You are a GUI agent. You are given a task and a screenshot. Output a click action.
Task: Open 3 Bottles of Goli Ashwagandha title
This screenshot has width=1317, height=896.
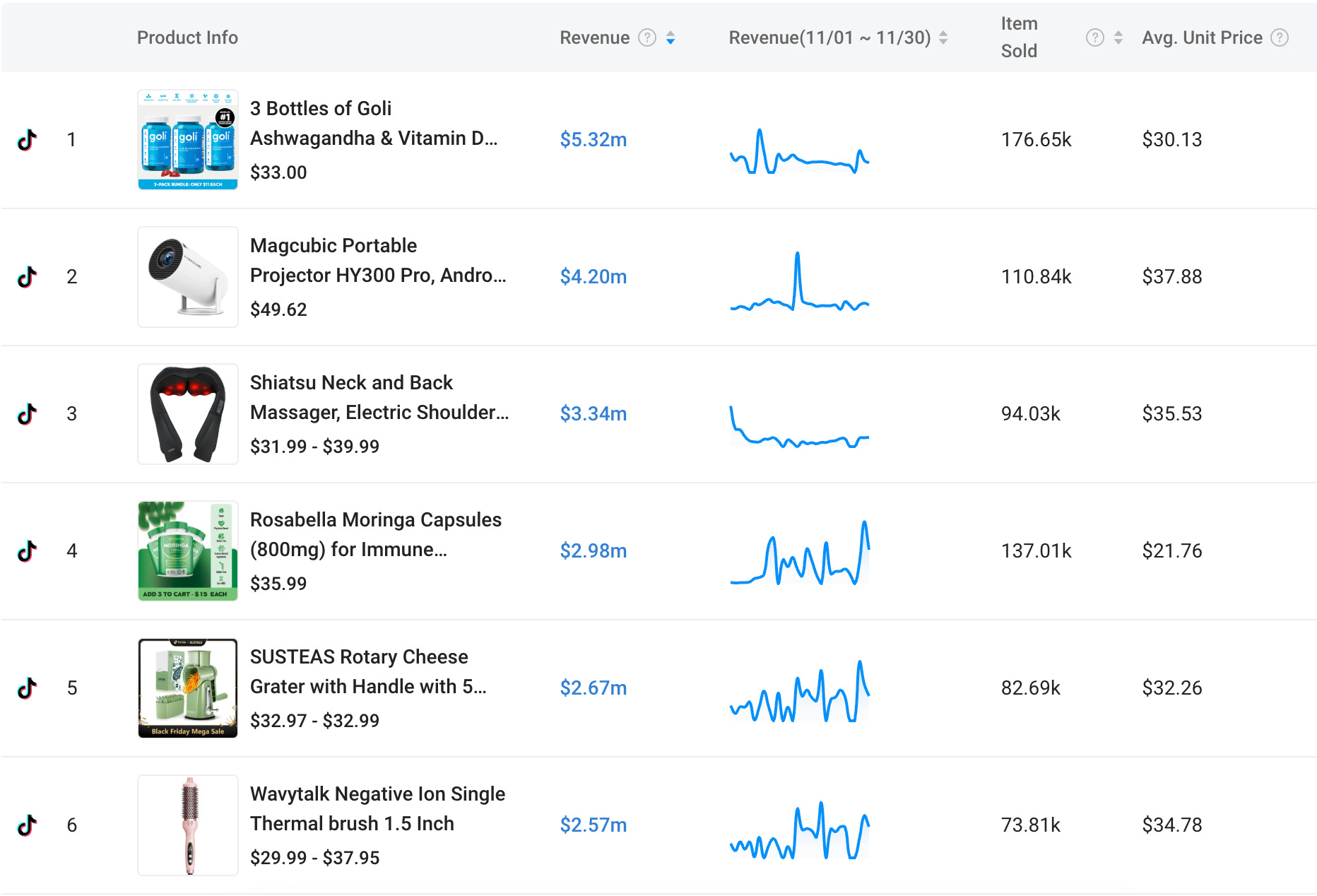click(x=374, y=123)
